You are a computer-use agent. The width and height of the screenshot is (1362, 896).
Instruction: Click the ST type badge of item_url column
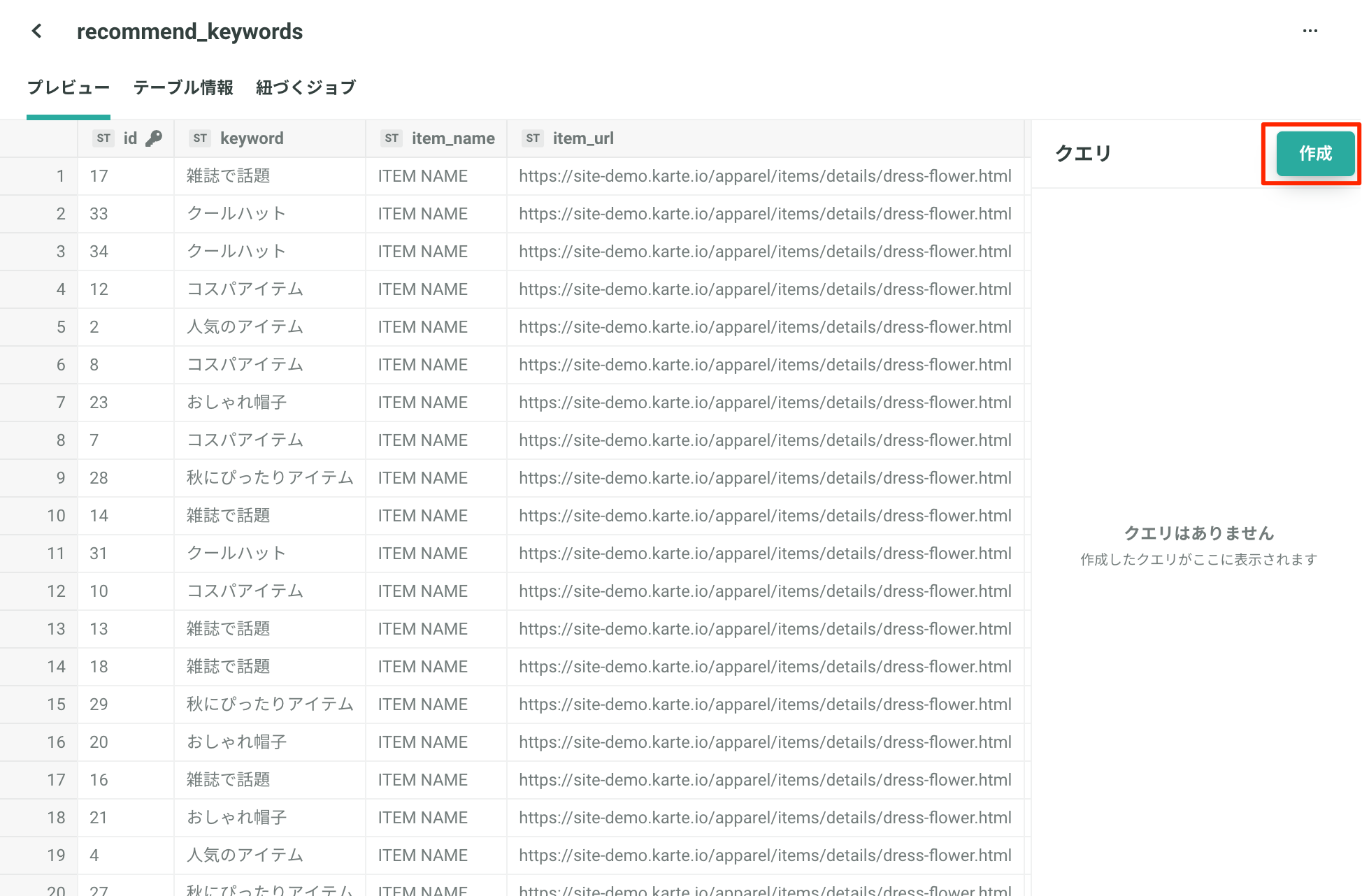pyautogui.click(x=533, y=138)
